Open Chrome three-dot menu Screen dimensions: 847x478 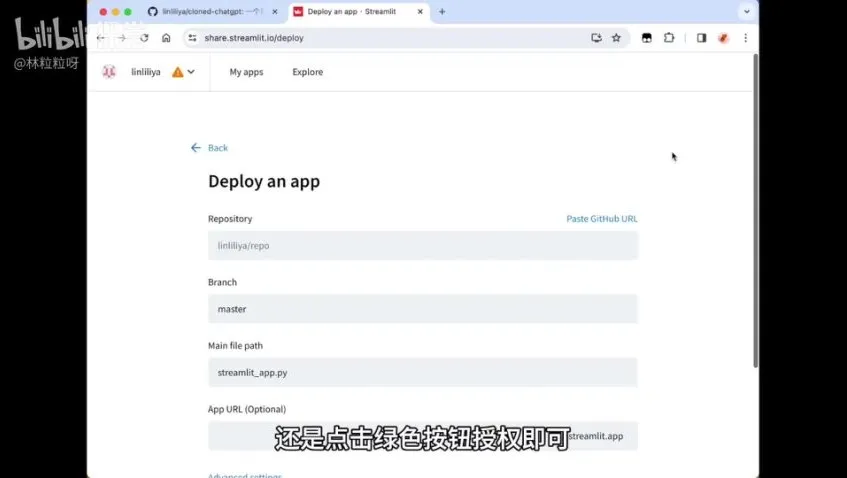745,38
